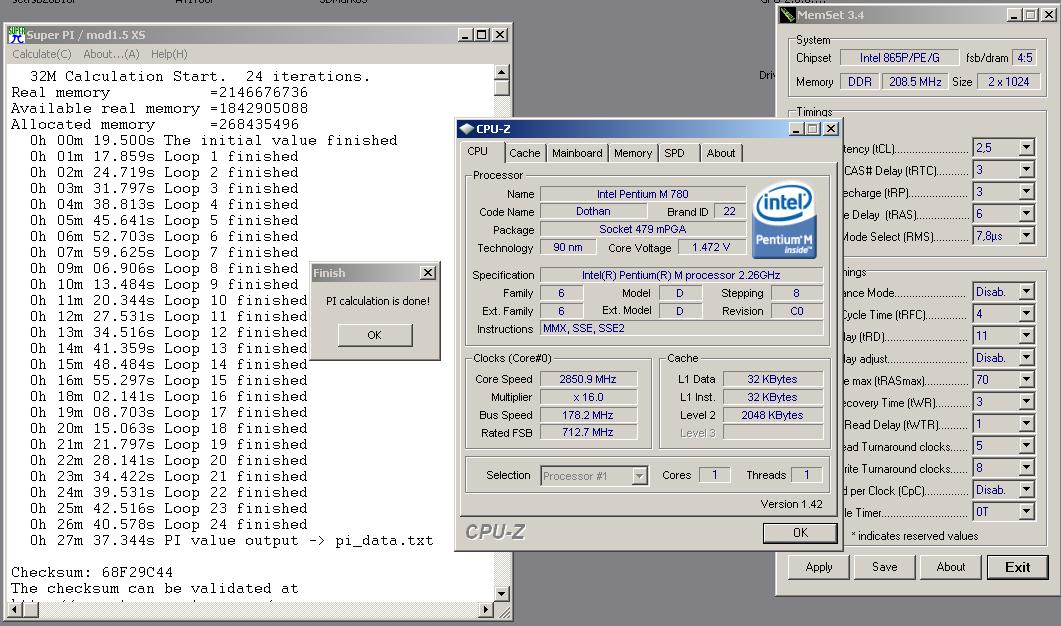
Task: Open the per Clock (CpC) dropdown
Action: pyautogui.click(x=1026, y=490)
